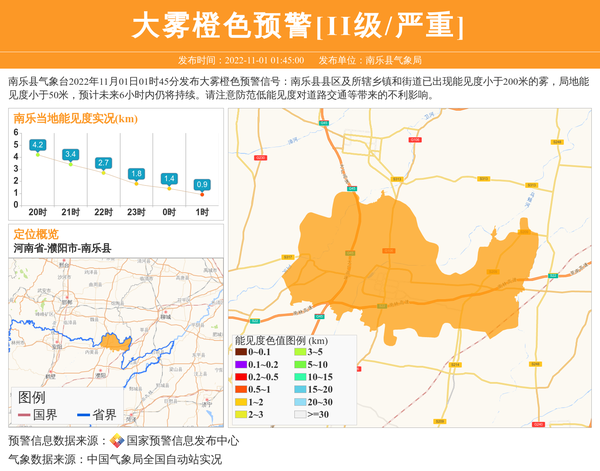Click the 大雾橙色预警 title banner
This screenshot has width=600, height=471.
299,25
